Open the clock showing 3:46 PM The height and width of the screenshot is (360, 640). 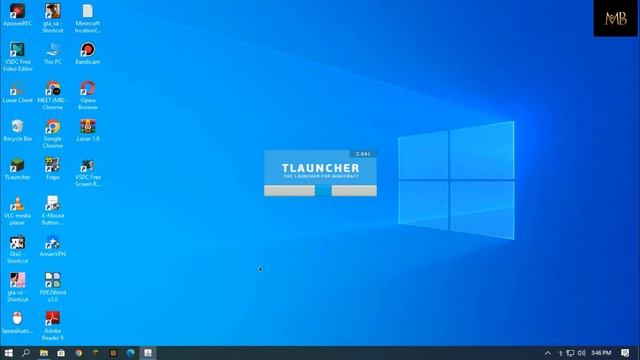601,353
